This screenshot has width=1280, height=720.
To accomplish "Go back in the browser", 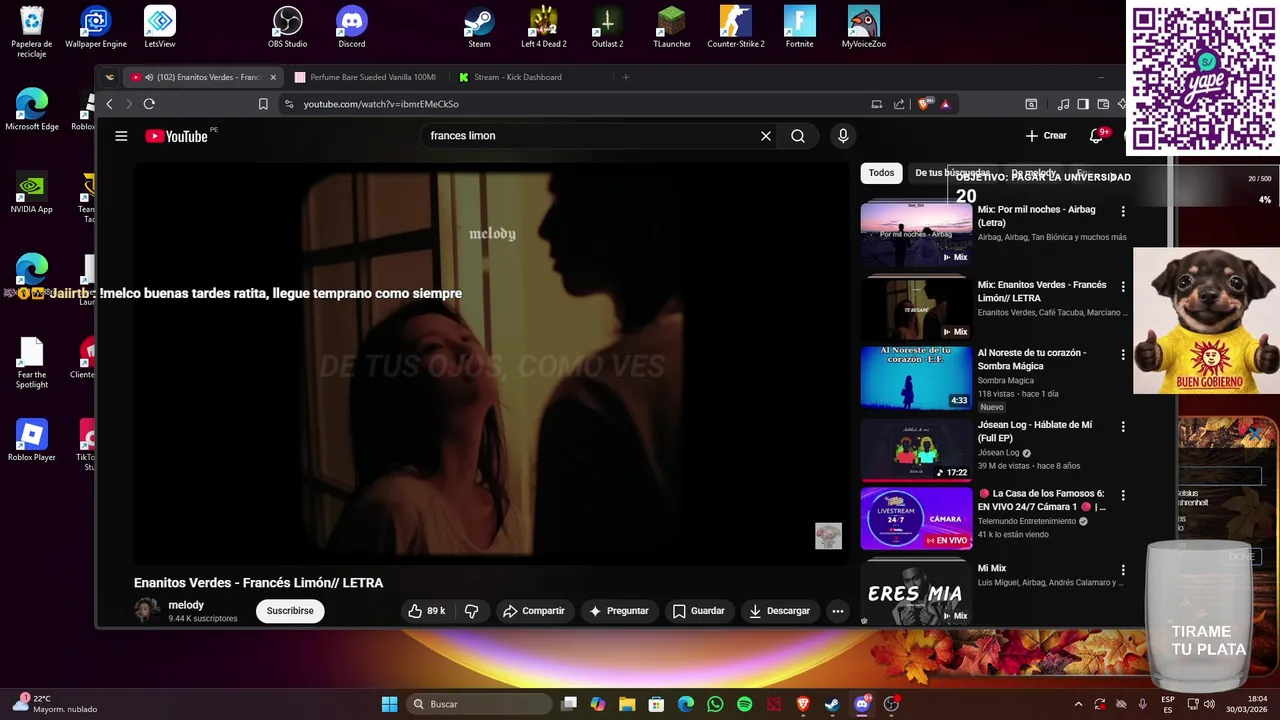I will click(109, 104).
